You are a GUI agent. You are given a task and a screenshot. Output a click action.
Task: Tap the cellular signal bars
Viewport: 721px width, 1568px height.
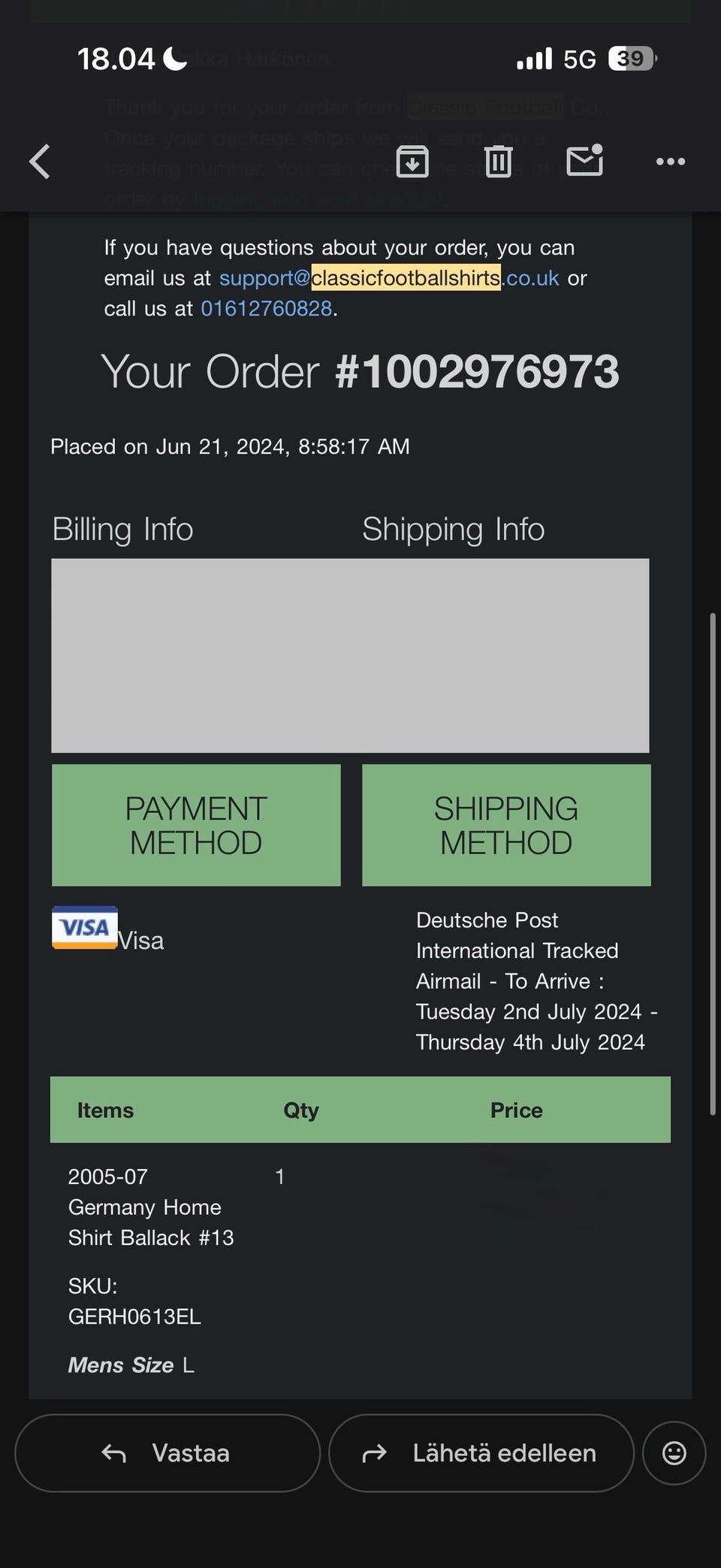click(534, 59)
